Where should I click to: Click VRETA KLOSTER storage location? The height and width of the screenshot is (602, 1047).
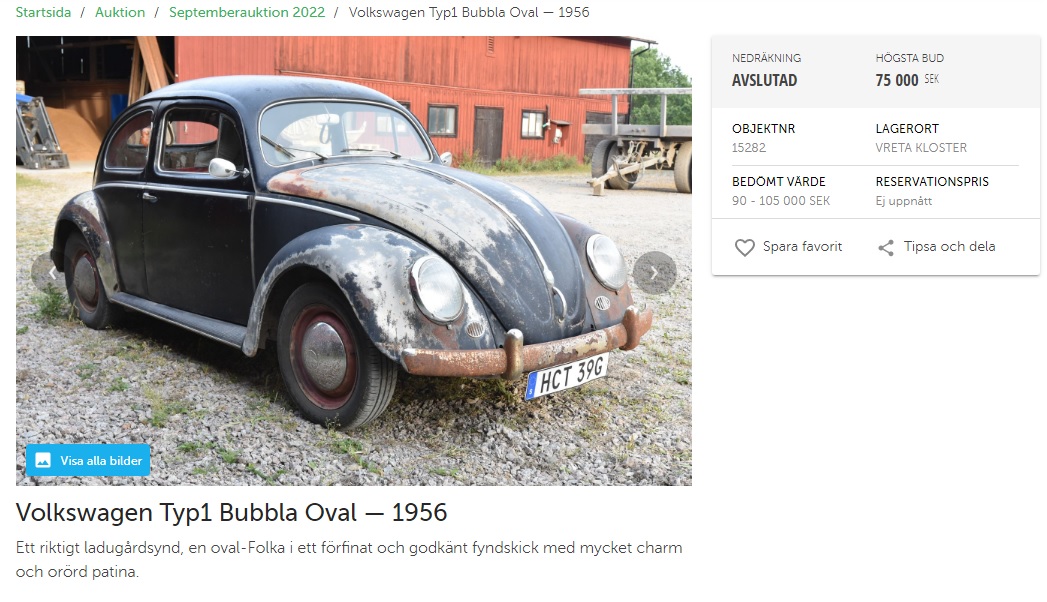921,147
